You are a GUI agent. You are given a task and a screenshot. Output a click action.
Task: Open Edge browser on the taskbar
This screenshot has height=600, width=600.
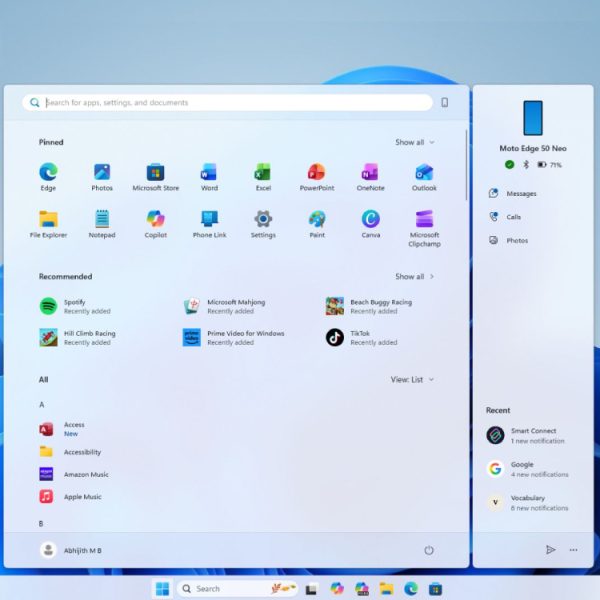[x=411, y=589]
